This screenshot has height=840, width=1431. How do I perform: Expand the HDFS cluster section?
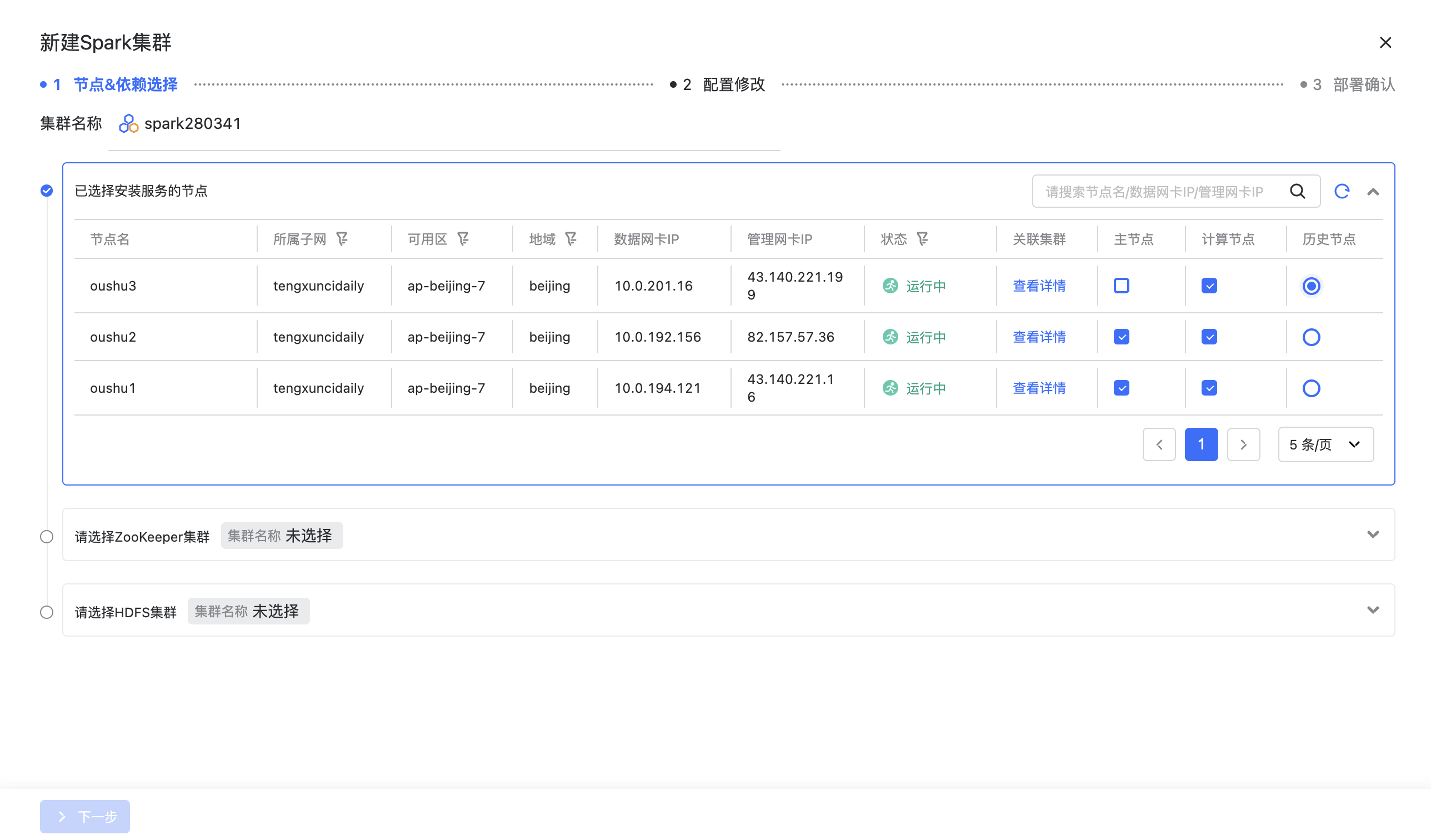pyautogui.click(x=1373, y=610)
